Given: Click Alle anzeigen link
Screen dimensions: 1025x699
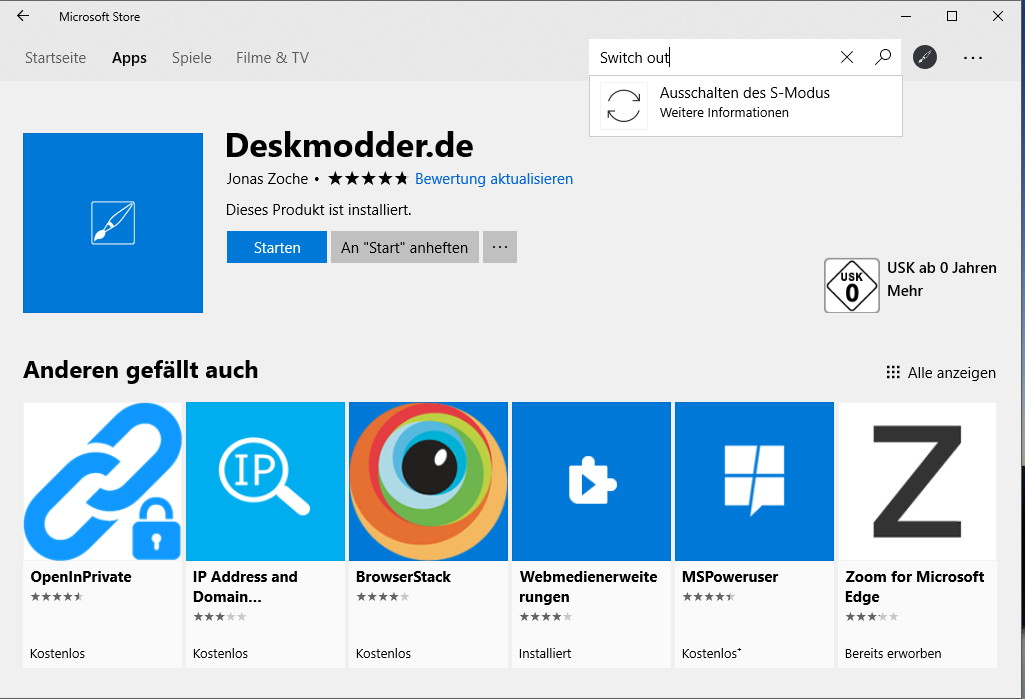Looking at the screenshot, I should click(941, 373).
